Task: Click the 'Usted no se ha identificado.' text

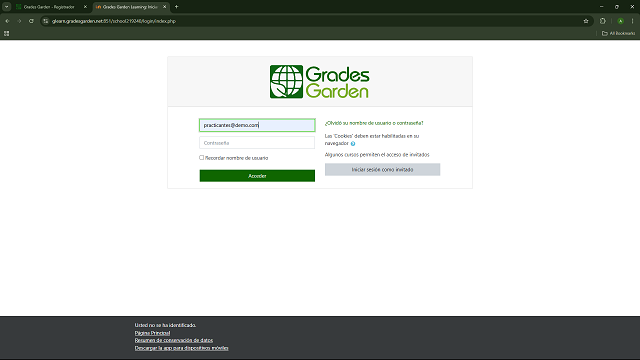Action: click(165, 325)
